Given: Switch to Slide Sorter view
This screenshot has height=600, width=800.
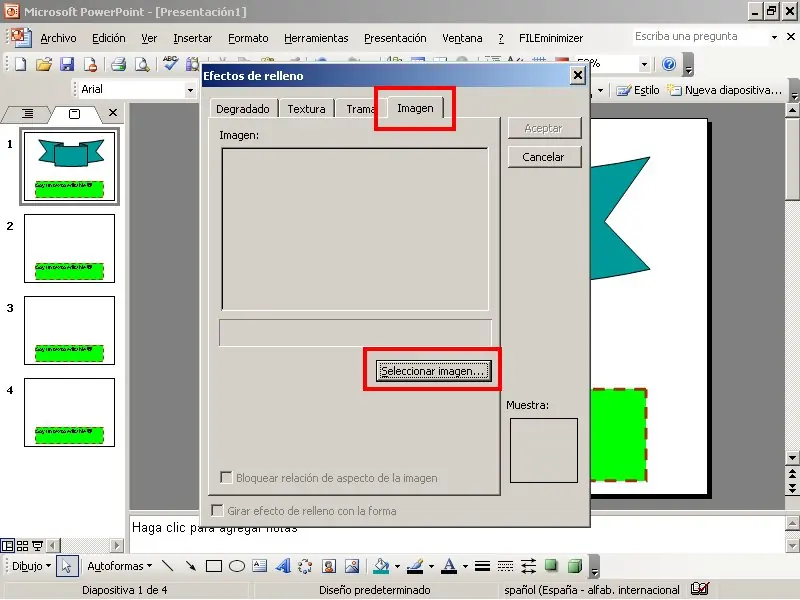Looking at the screenshot, I should click(x=22, y=546).
